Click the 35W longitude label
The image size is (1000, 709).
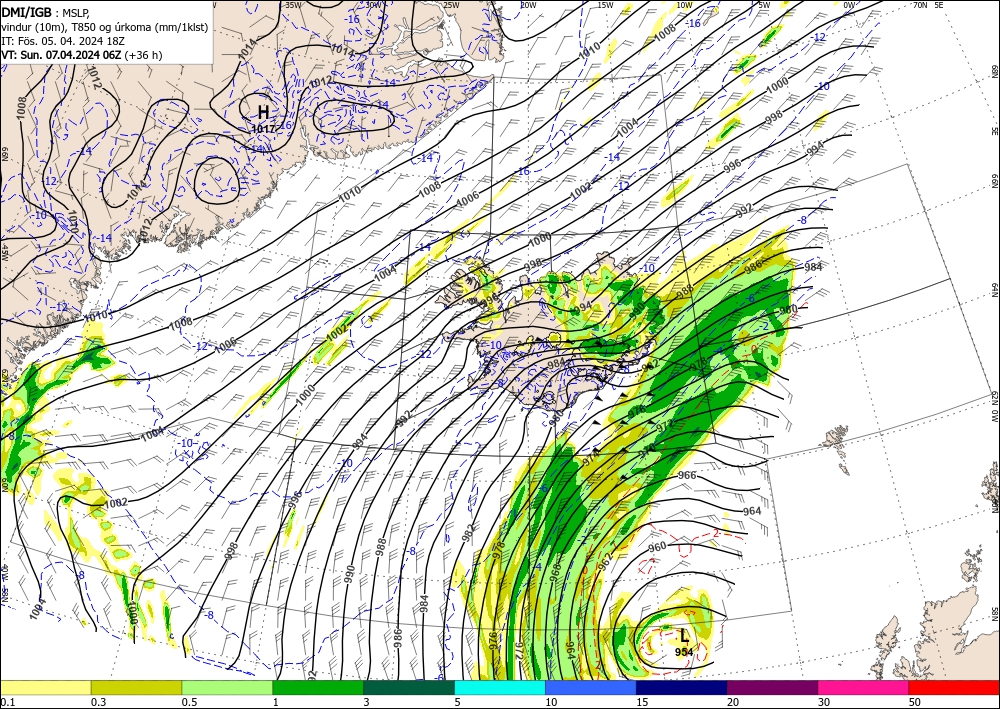(293, 4)
